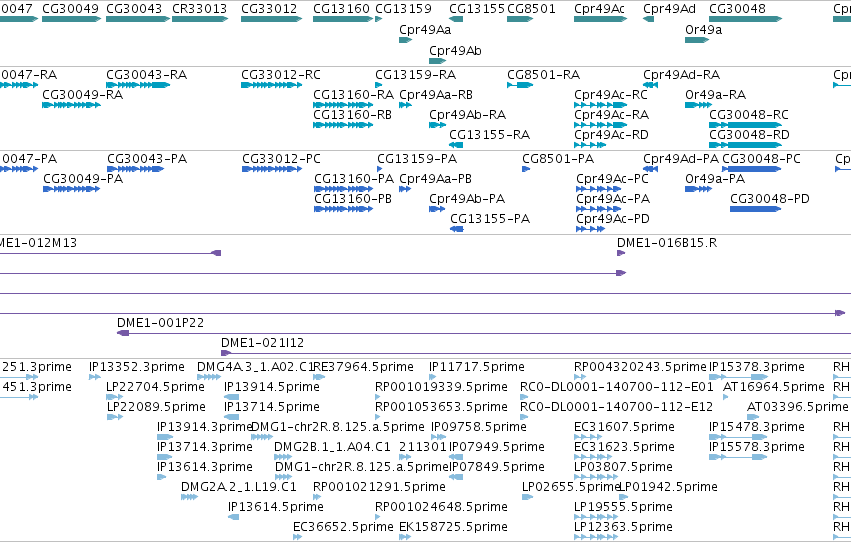The width and height of the screenshot is (851, 542).
Task: Click the Cpr49Aa gene label
Action: (x=425, y=30)
